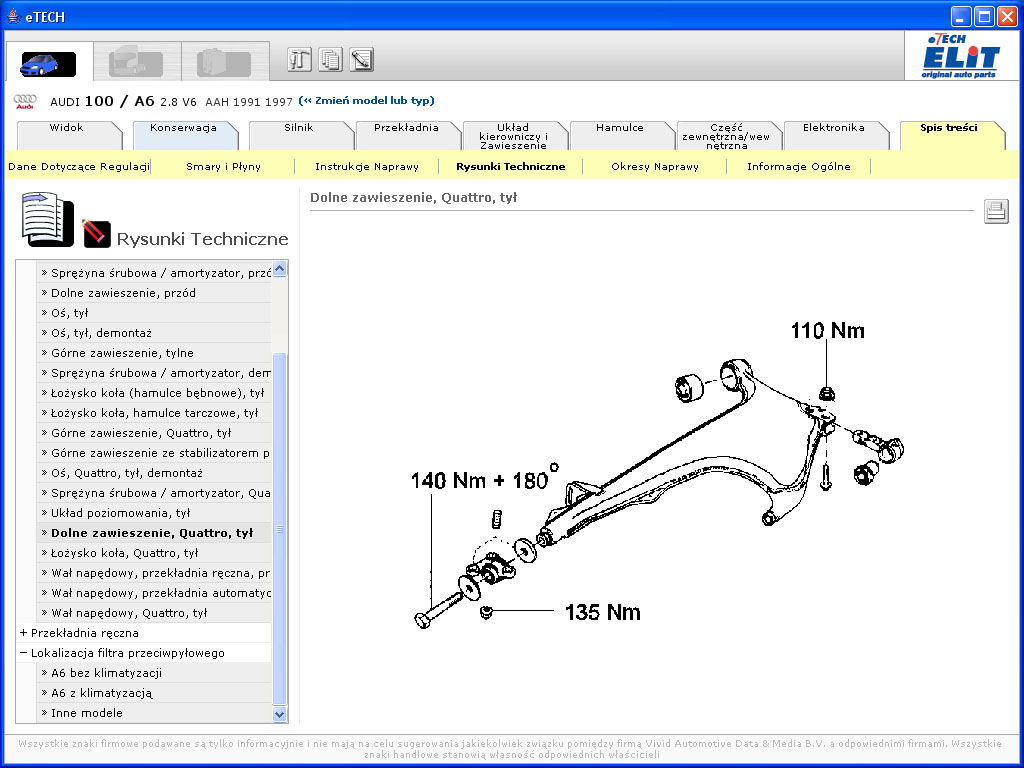The image size is (1024, 768).
Task: Select the blue car vehicle type icon
Action: pos(48,64)
